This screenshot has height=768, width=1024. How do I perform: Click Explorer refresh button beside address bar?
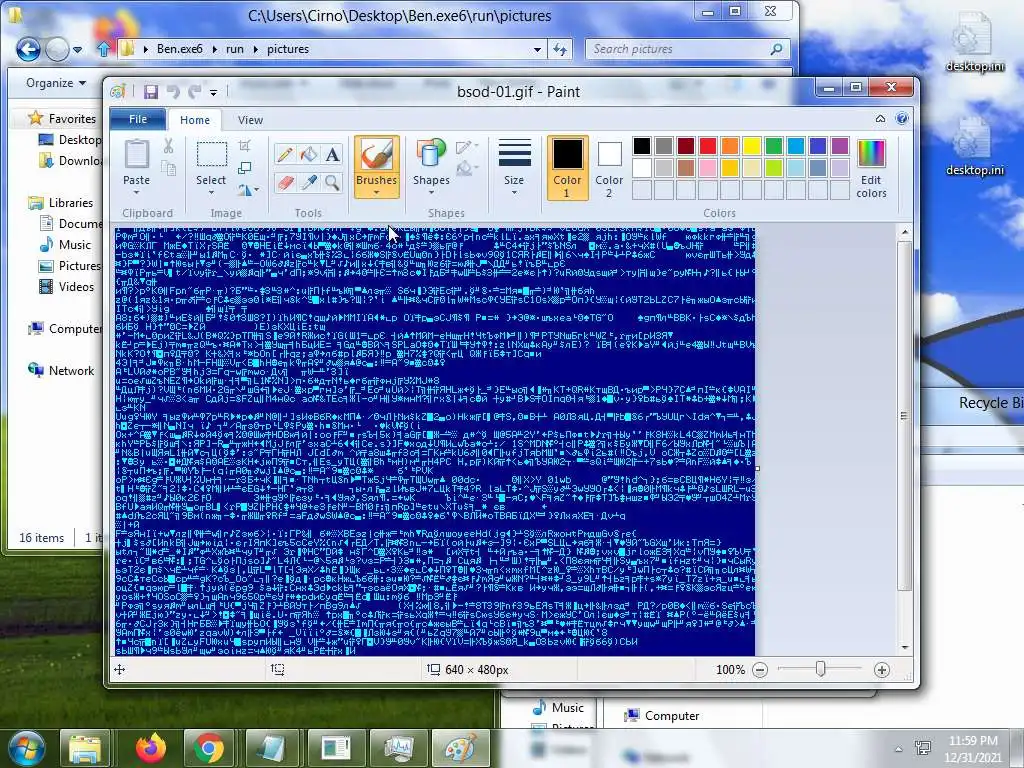[x=560, y=49]
